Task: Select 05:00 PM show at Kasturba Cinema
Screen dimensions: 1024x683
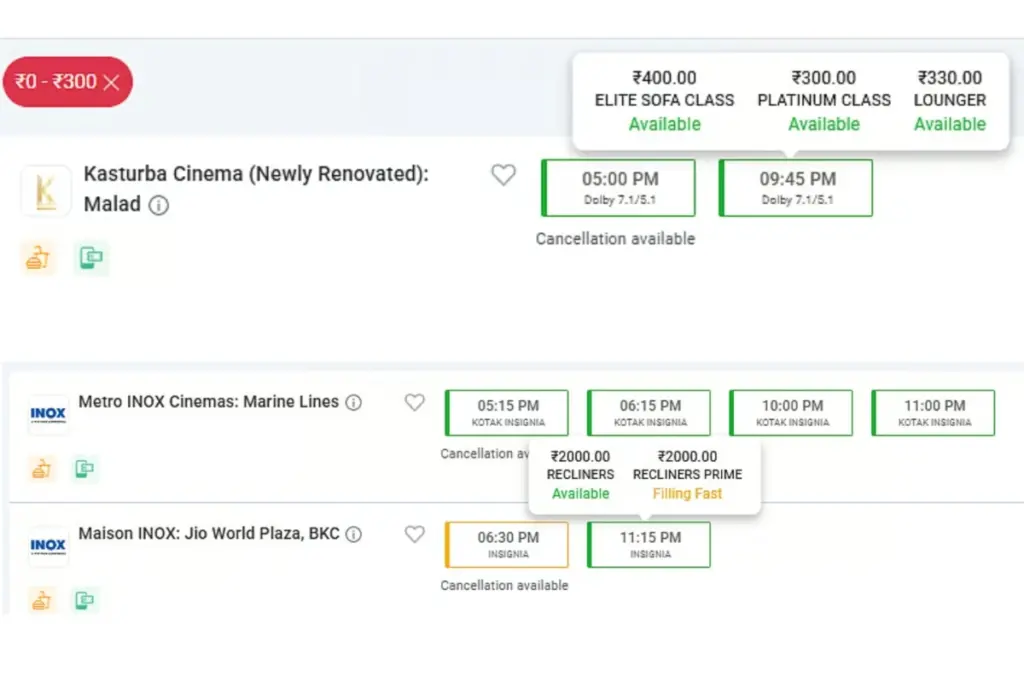Action: click(619, 187)
